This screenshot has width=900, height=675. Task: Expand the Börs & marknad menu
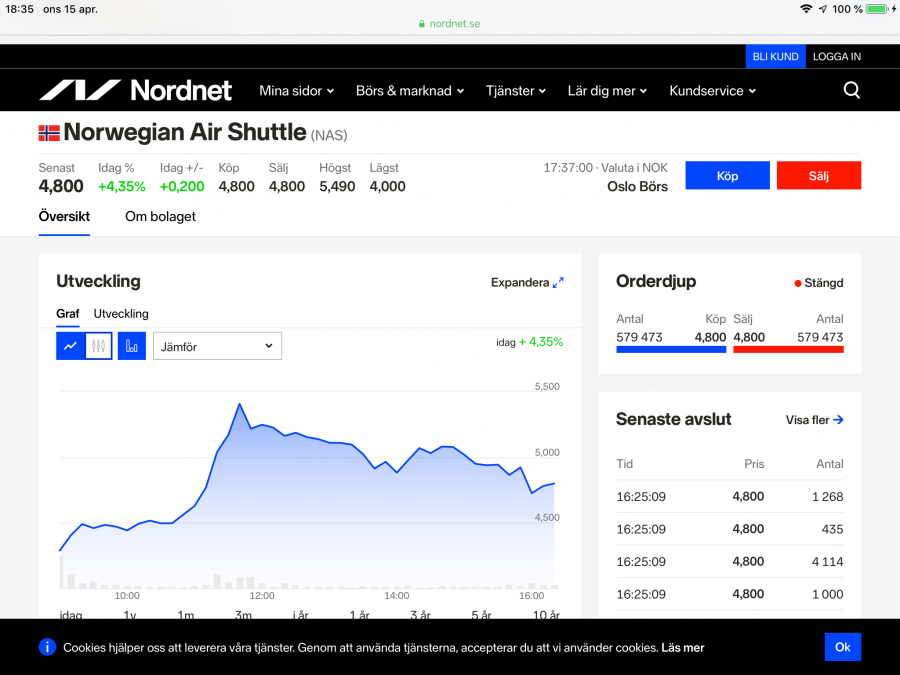point(410,91)
